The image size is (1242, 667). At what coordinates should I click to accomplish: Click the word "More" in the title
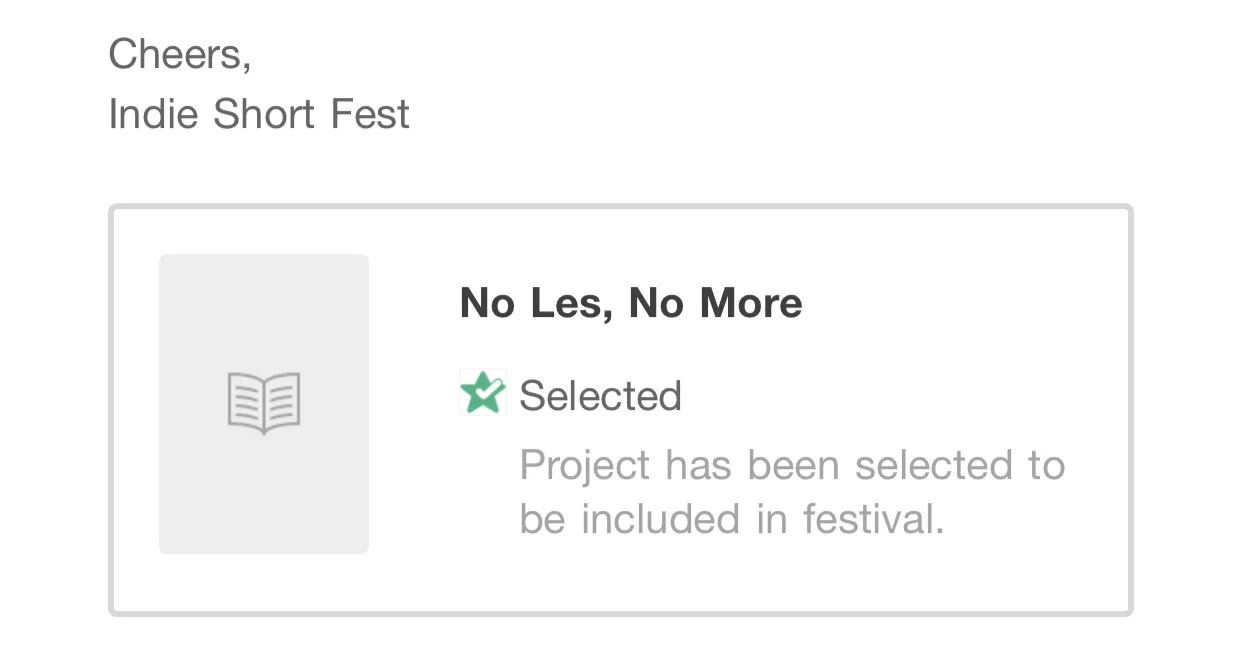[750, 303]
